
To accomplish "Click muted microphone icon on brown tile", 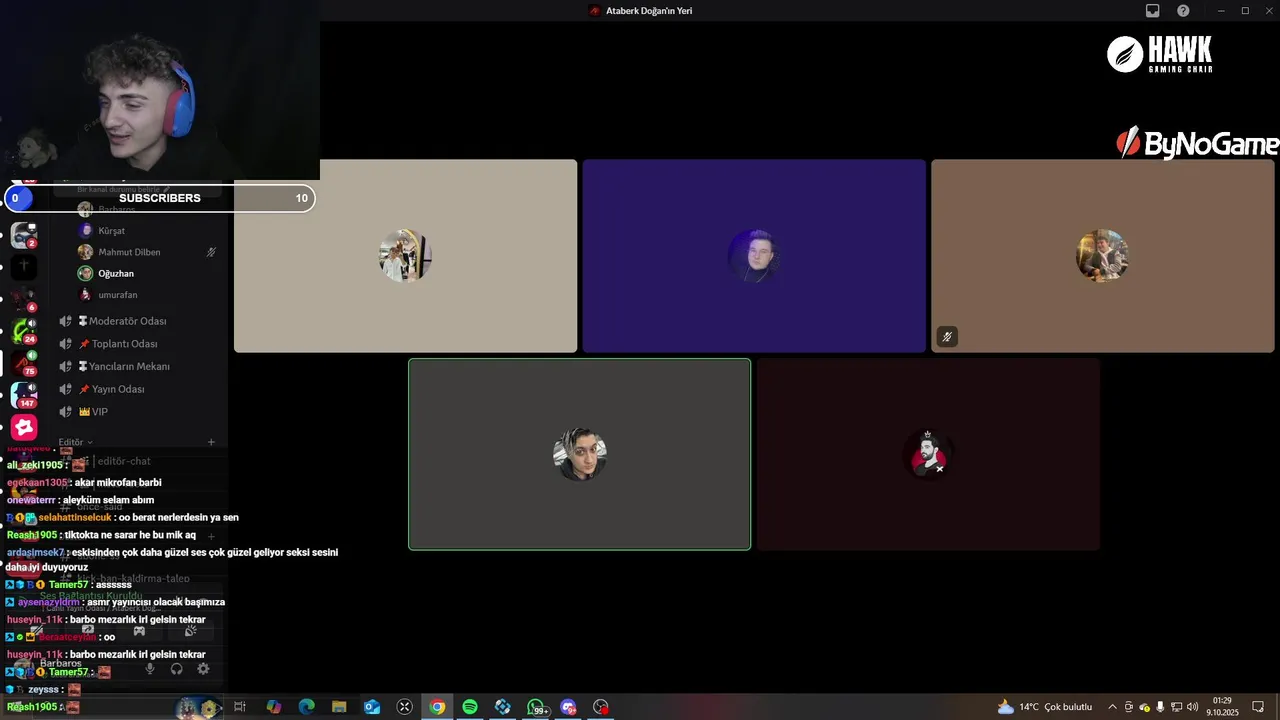I will click(947, 337).
